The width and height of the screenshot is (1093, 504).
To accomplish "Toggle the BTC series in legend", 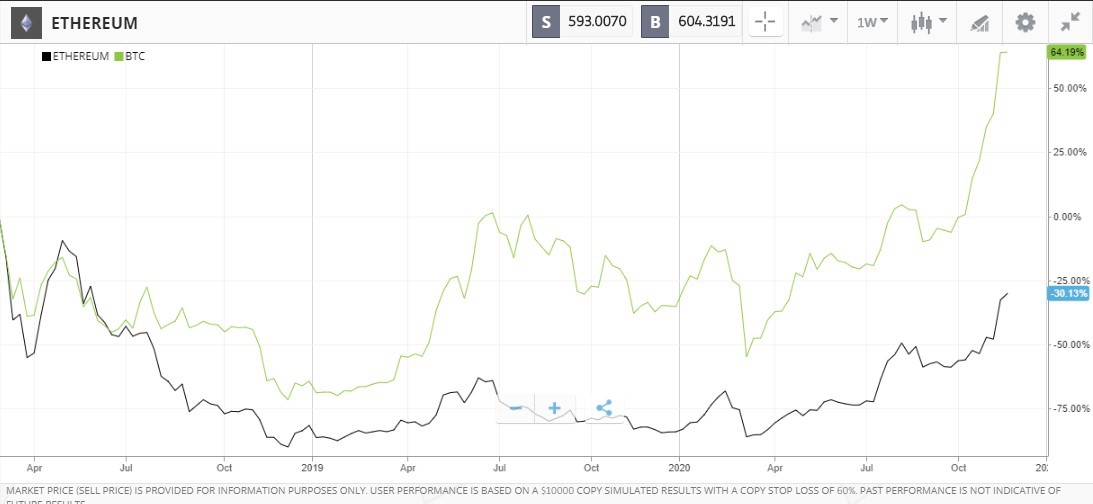I will coord(136,57).
